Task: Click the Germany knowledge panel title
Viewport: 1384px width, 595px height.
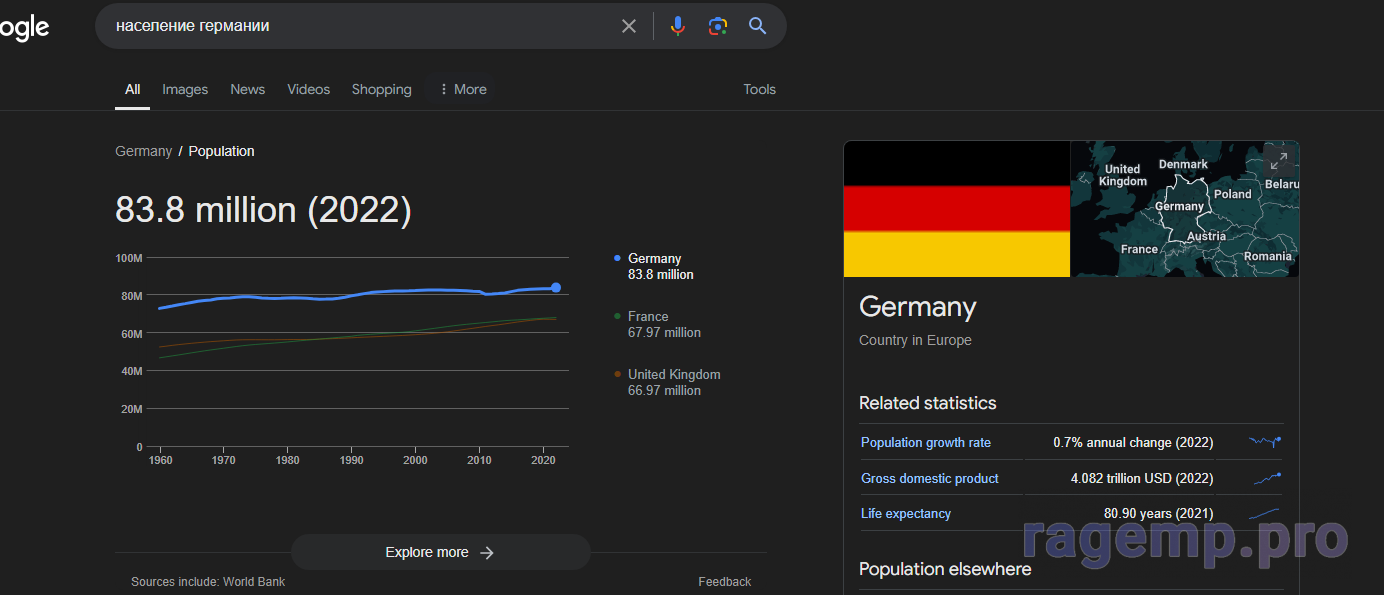Action: point(918,307)
